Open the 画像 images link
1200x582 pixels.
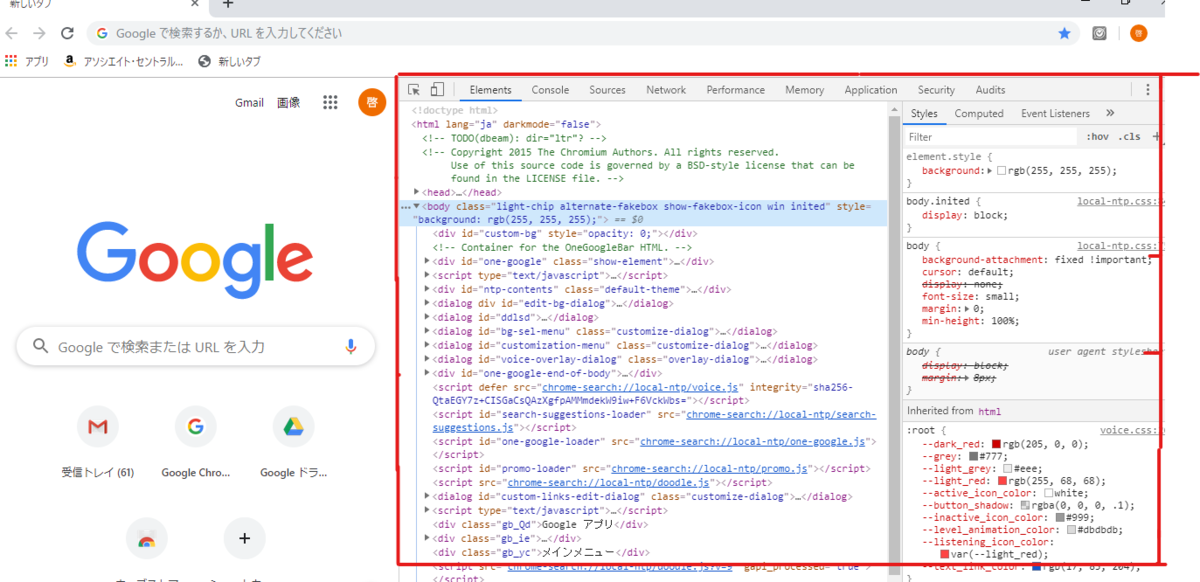coord(288,102)
